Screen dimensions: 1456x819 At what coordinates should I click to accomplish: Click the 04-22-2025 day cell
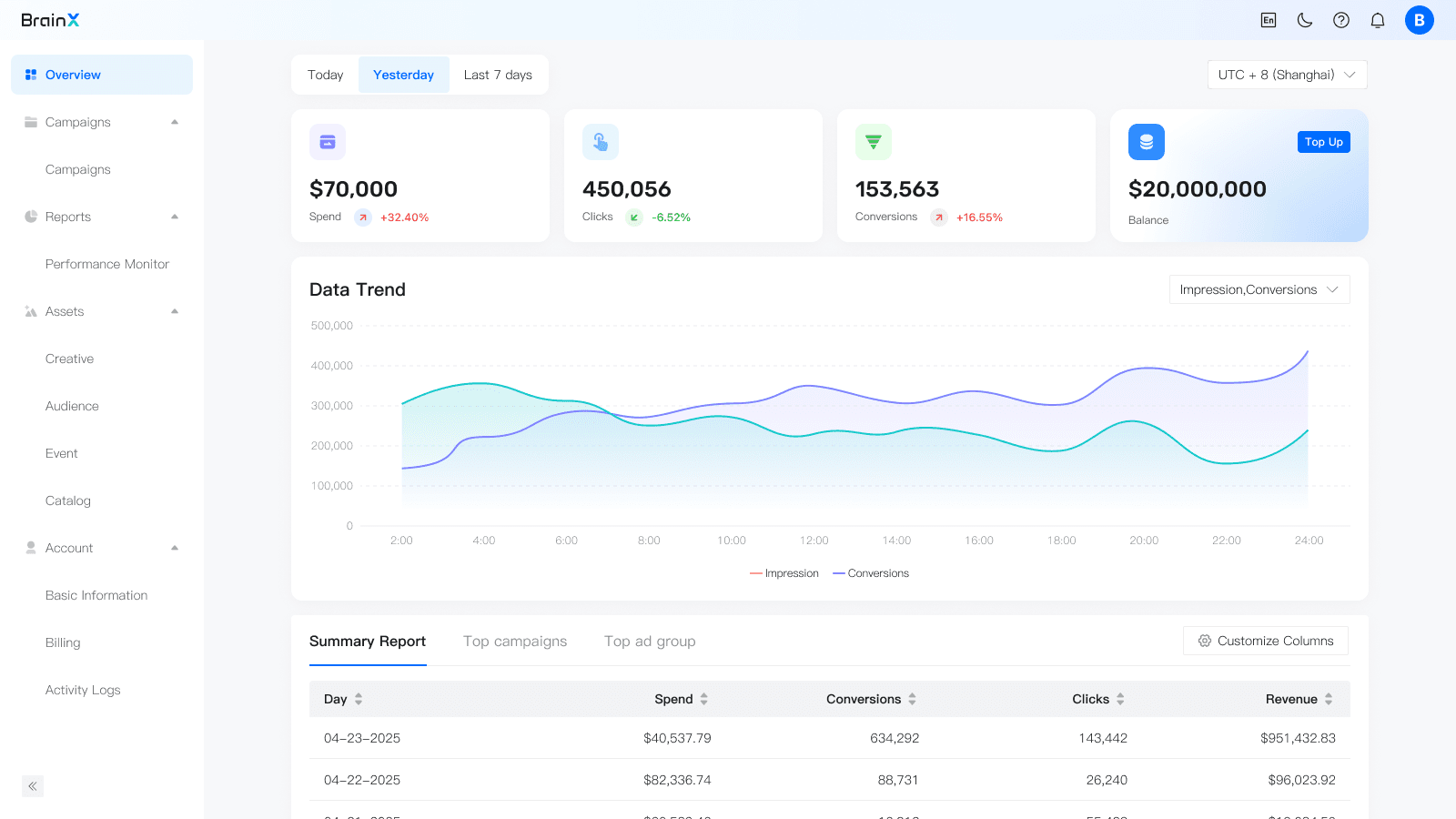(x=362, y=780)
